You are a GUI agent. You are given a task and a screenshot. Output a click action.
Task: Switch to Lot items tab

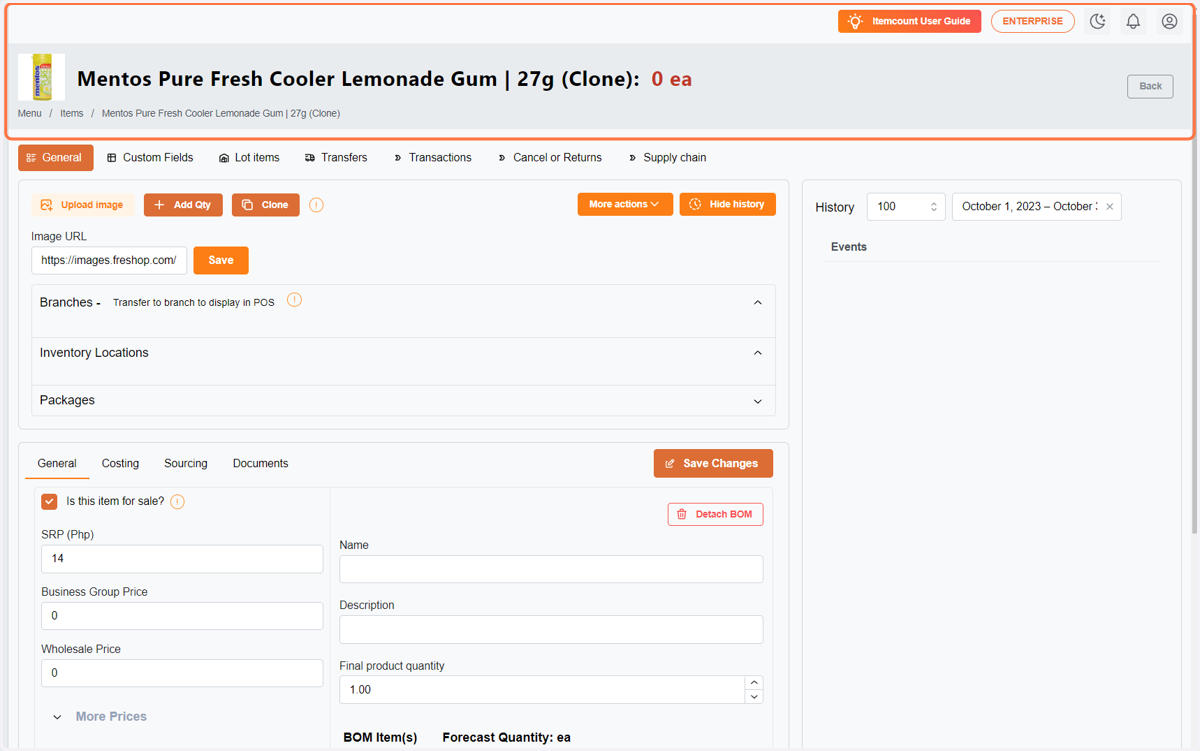point(249,158)
